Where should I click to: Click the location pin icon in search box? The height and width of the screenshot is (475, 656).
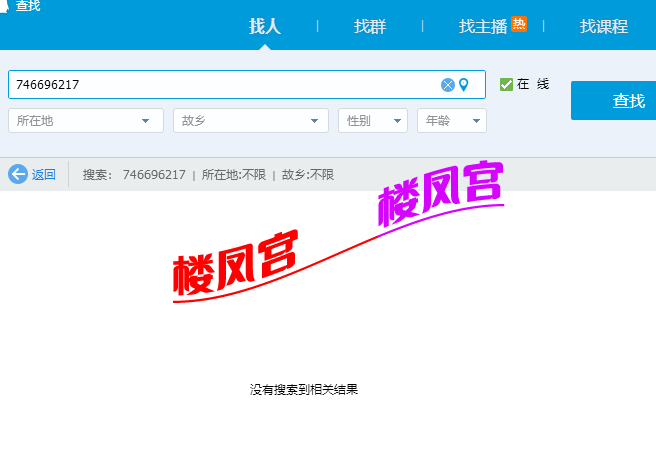[x=464, y=85]
